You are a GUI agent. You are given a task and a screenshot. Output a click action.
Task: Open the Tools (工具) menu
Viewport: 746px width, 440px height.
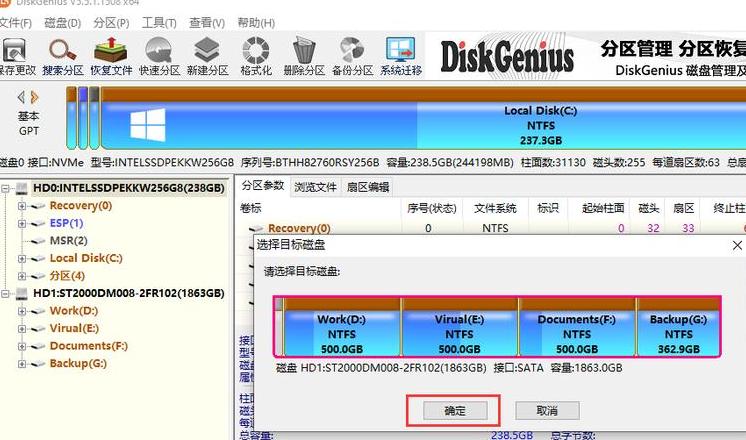tap(159, 23)
